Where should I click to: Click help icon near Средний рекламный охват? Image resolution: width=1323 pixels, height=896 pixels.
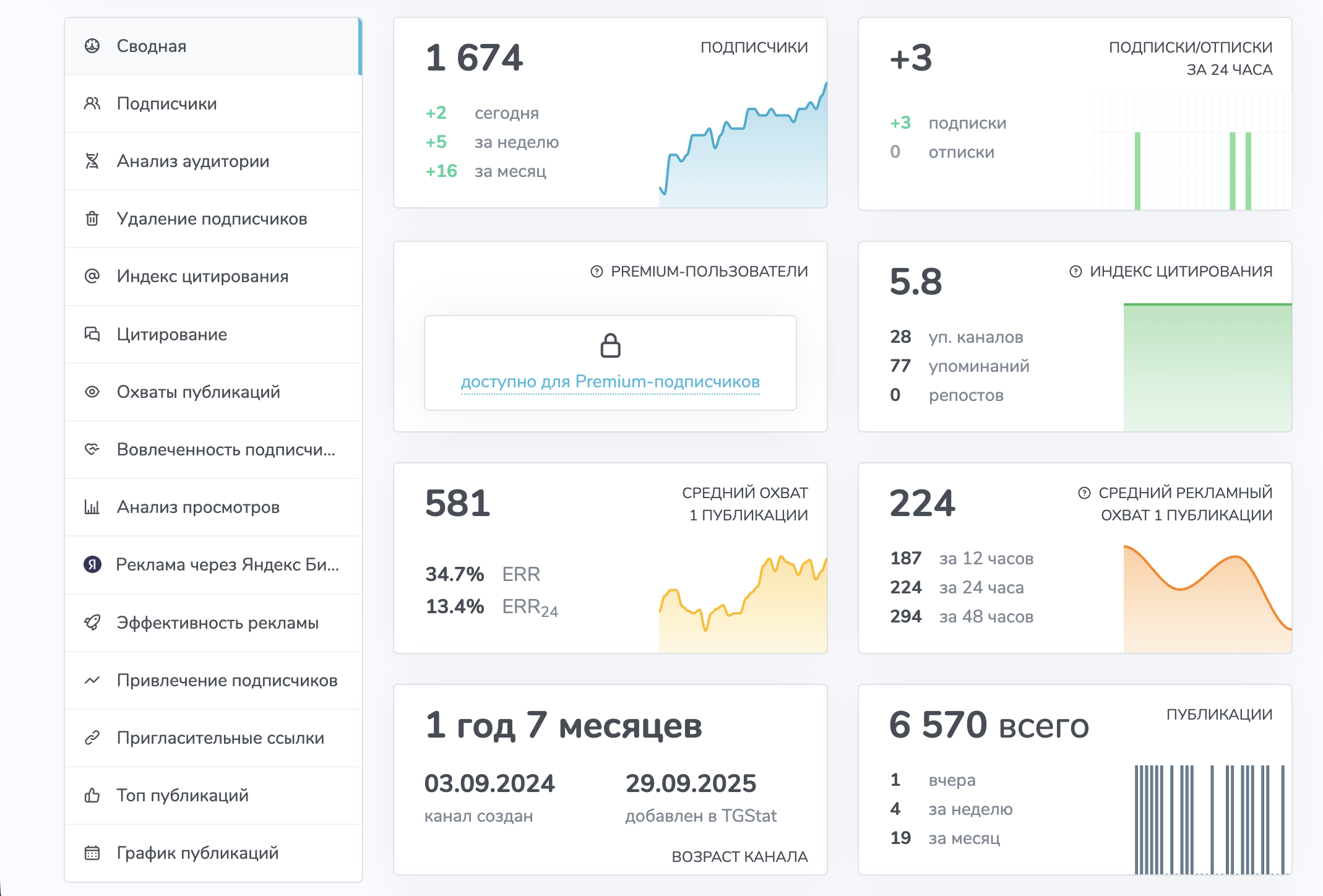1084,493
